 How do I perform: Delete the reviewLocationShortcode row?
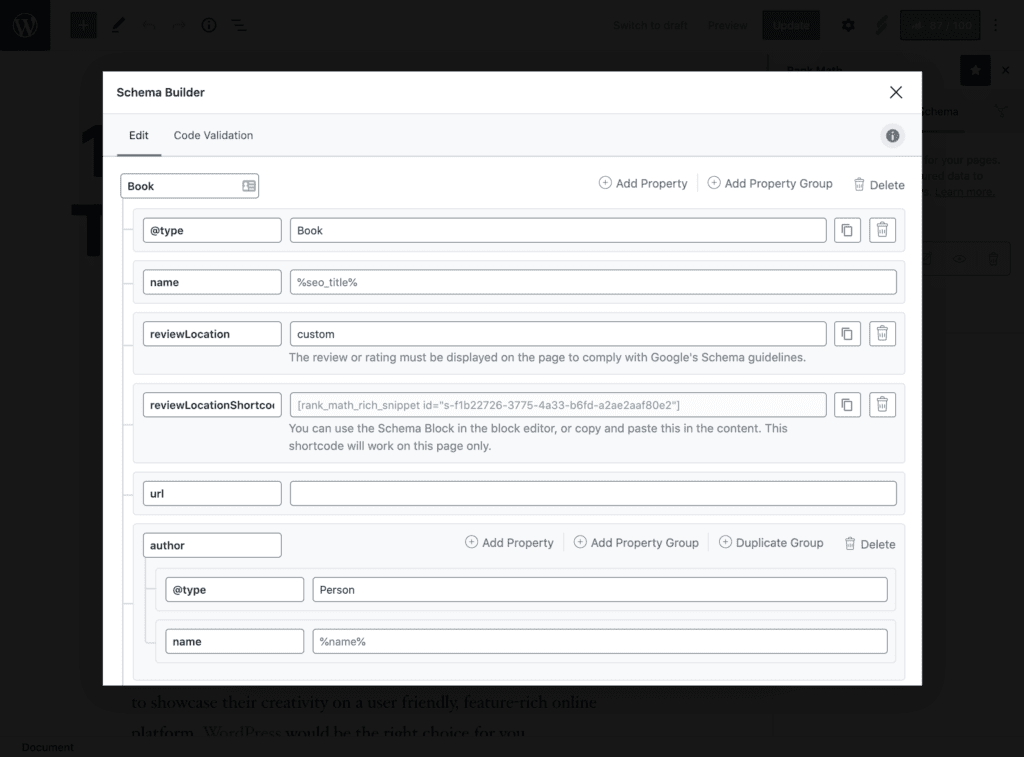882,405
